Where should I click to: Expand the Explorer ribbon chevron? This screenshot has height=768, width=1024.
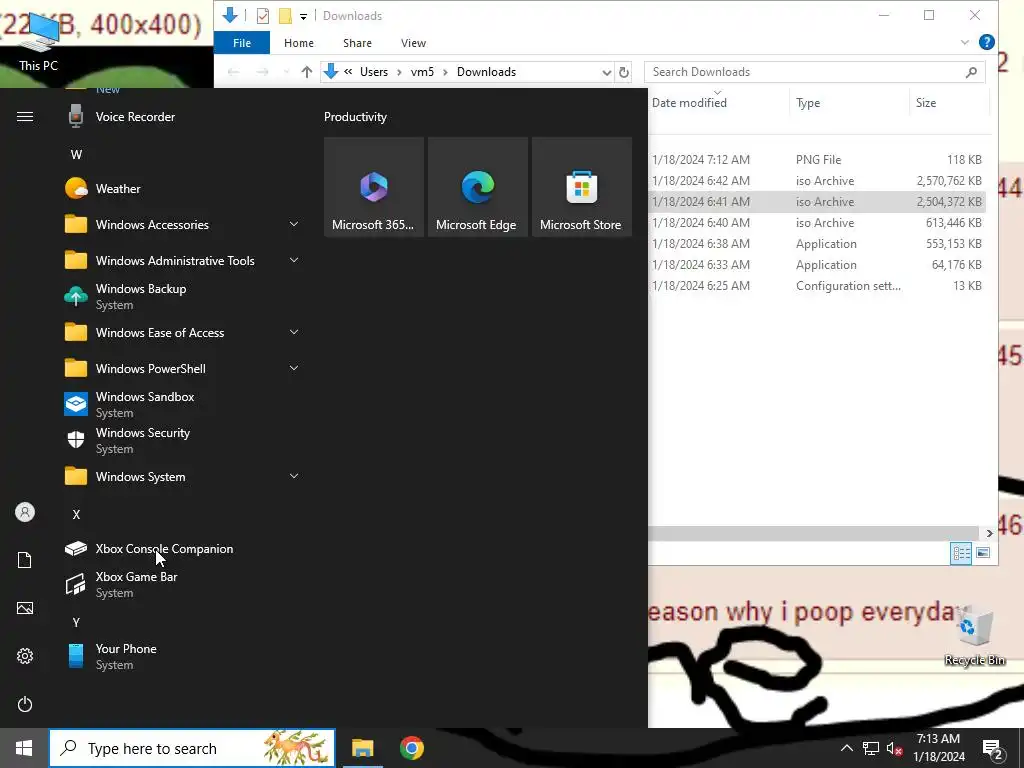coord(965,42)
